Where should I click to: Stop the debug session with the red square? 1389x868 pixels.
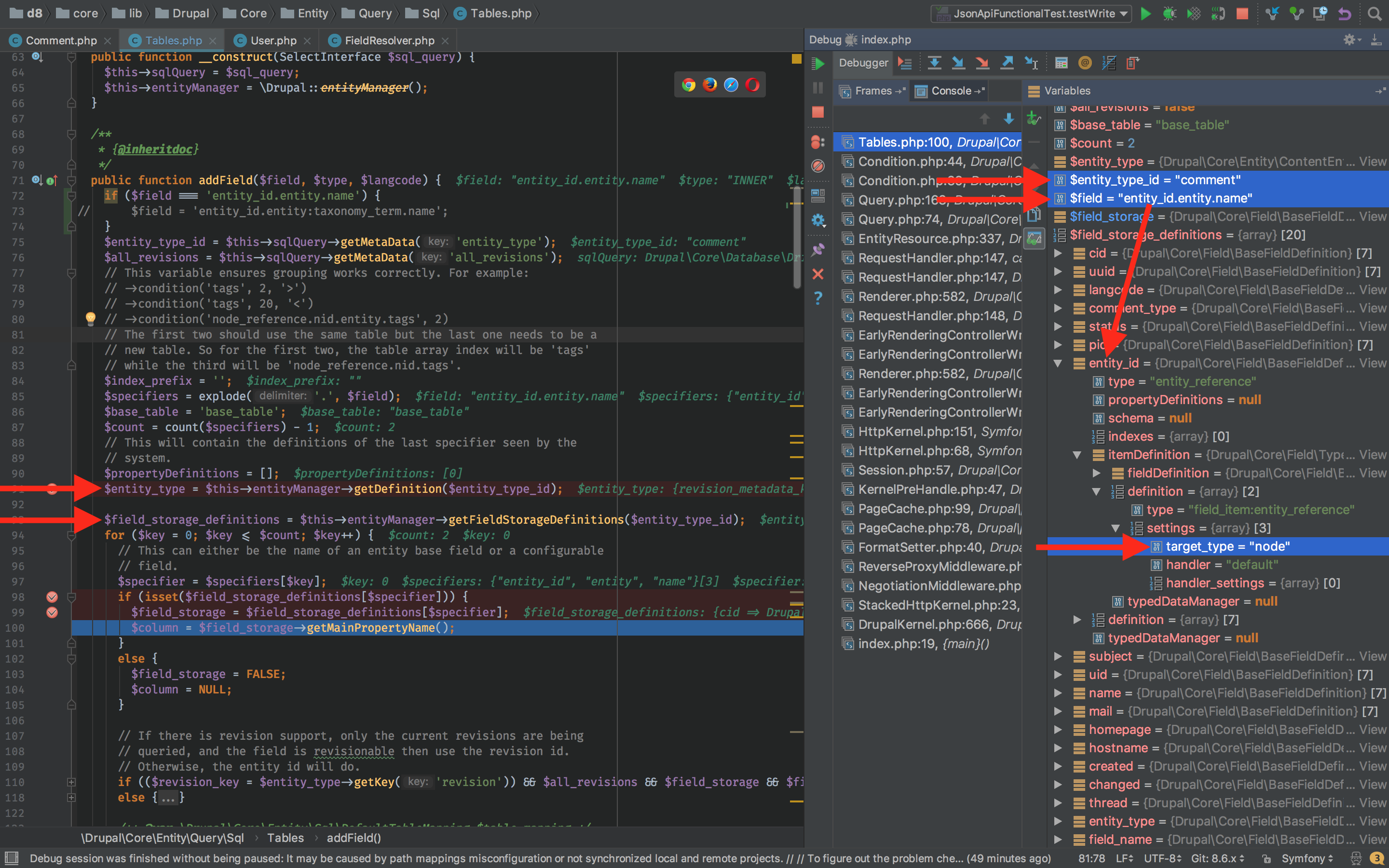pyautogui.click(x=818, y=112)
